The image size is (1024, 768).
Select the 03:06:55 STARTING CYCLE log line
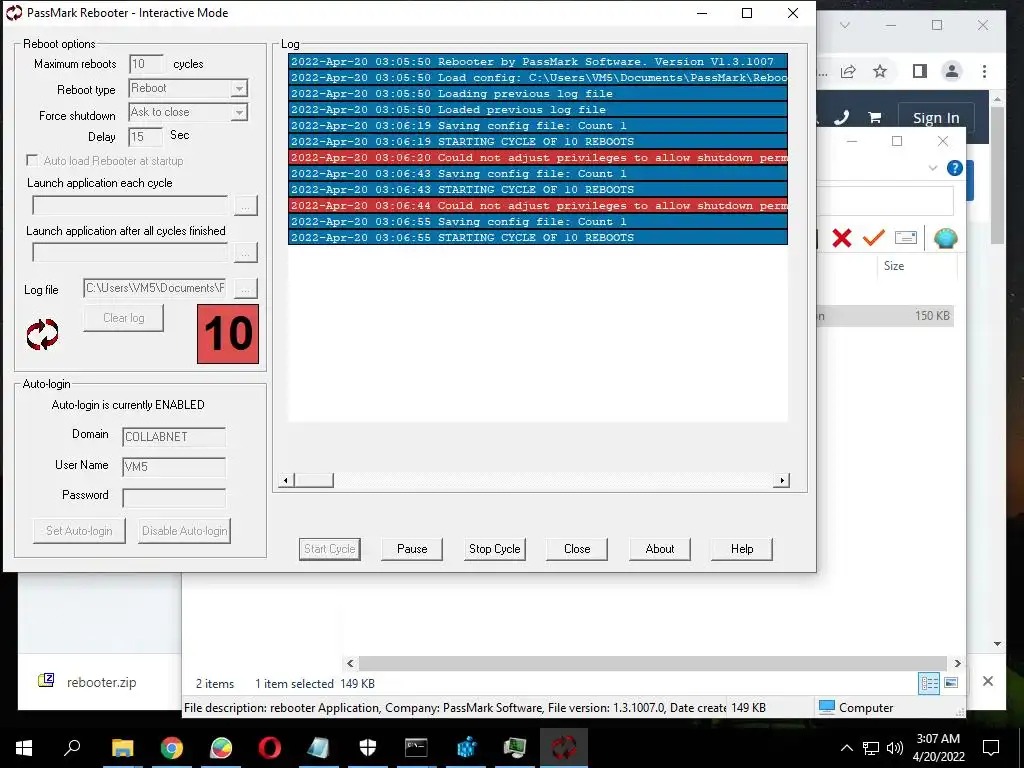(x=538, y=238)
